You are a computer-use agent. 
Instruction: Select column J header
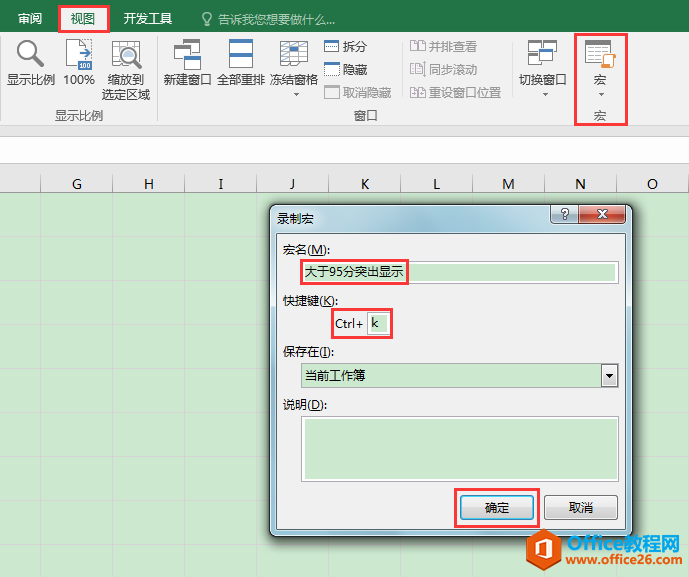click(x=293, y=184)
